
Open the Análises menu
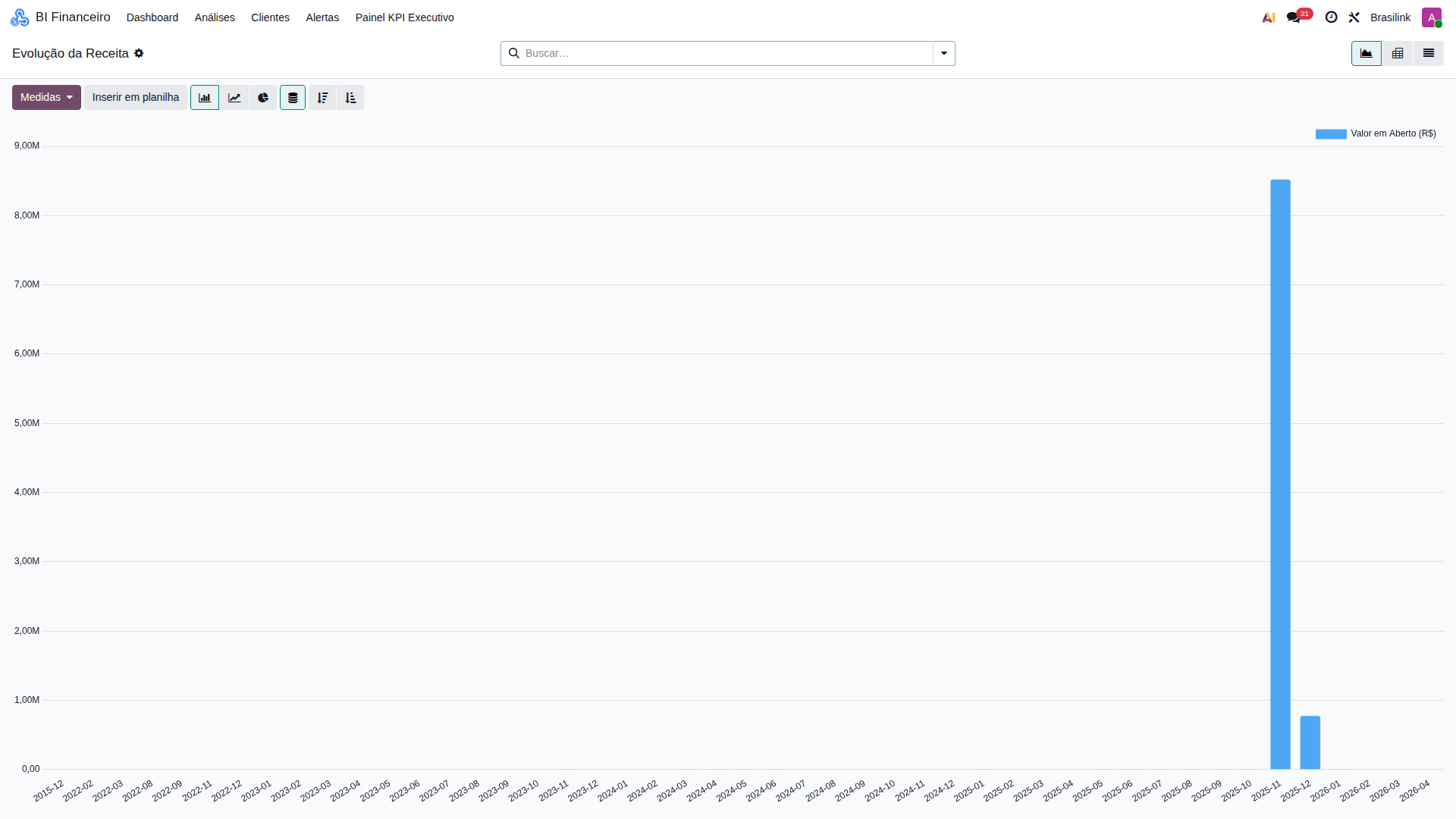click(215, 17)
